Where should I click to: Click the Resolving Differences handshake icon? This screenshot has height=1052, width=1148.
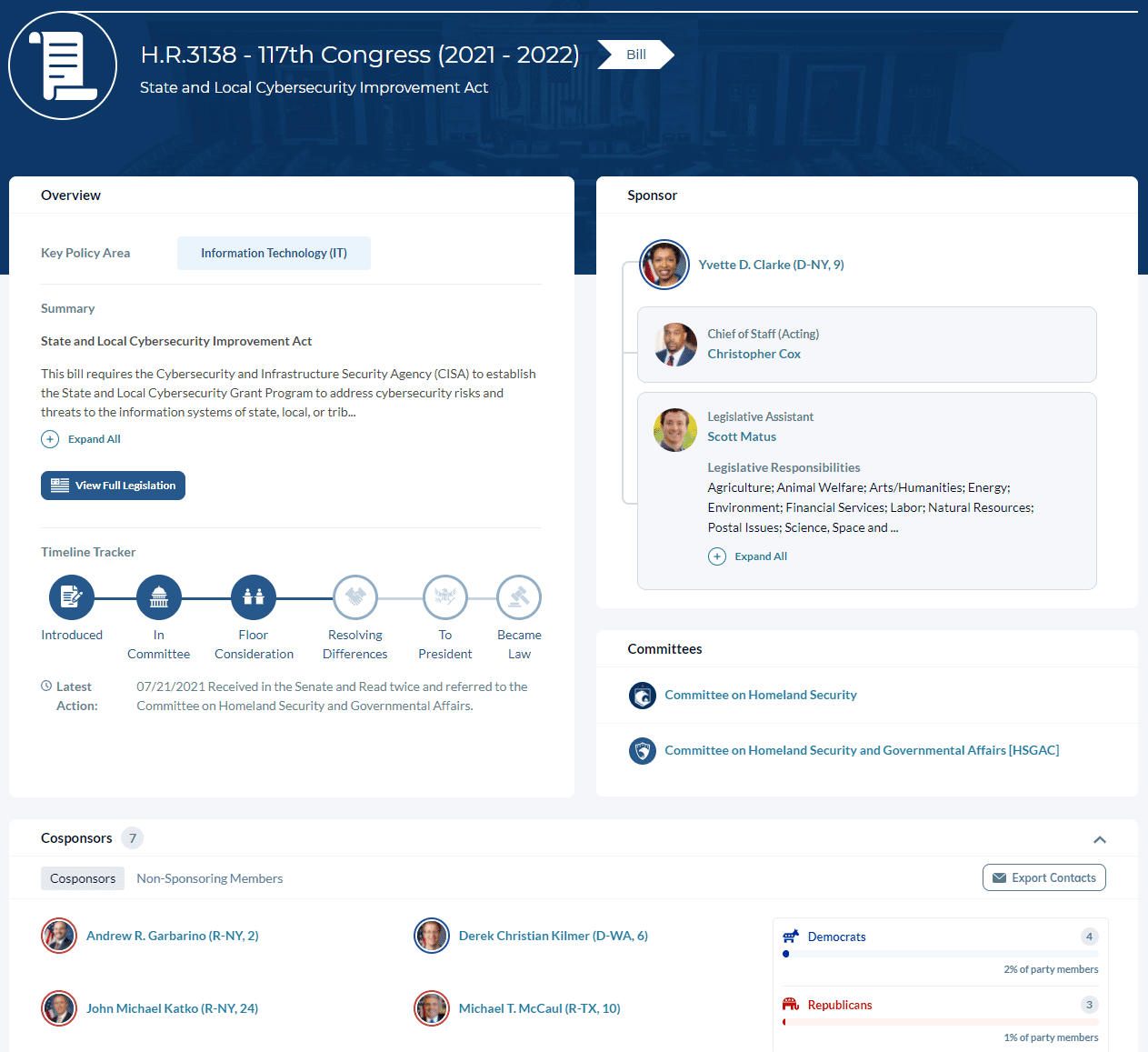tap(355, 597)
